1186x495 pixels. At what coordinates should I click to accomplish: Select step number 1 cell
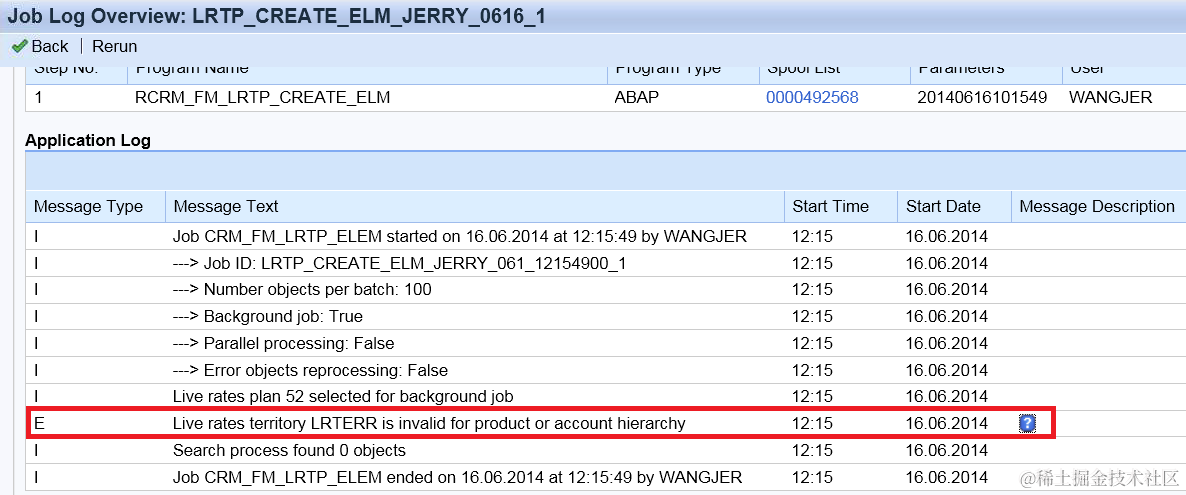tap(76, 97)
